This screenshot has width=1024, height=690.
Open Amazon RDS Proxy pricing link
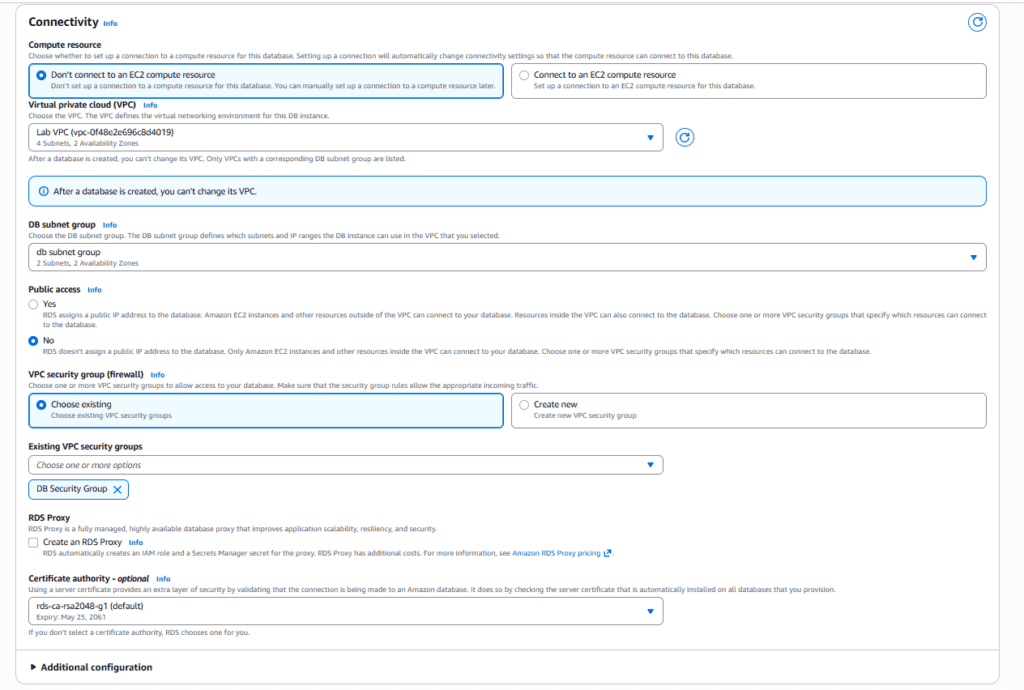[556, 553]
